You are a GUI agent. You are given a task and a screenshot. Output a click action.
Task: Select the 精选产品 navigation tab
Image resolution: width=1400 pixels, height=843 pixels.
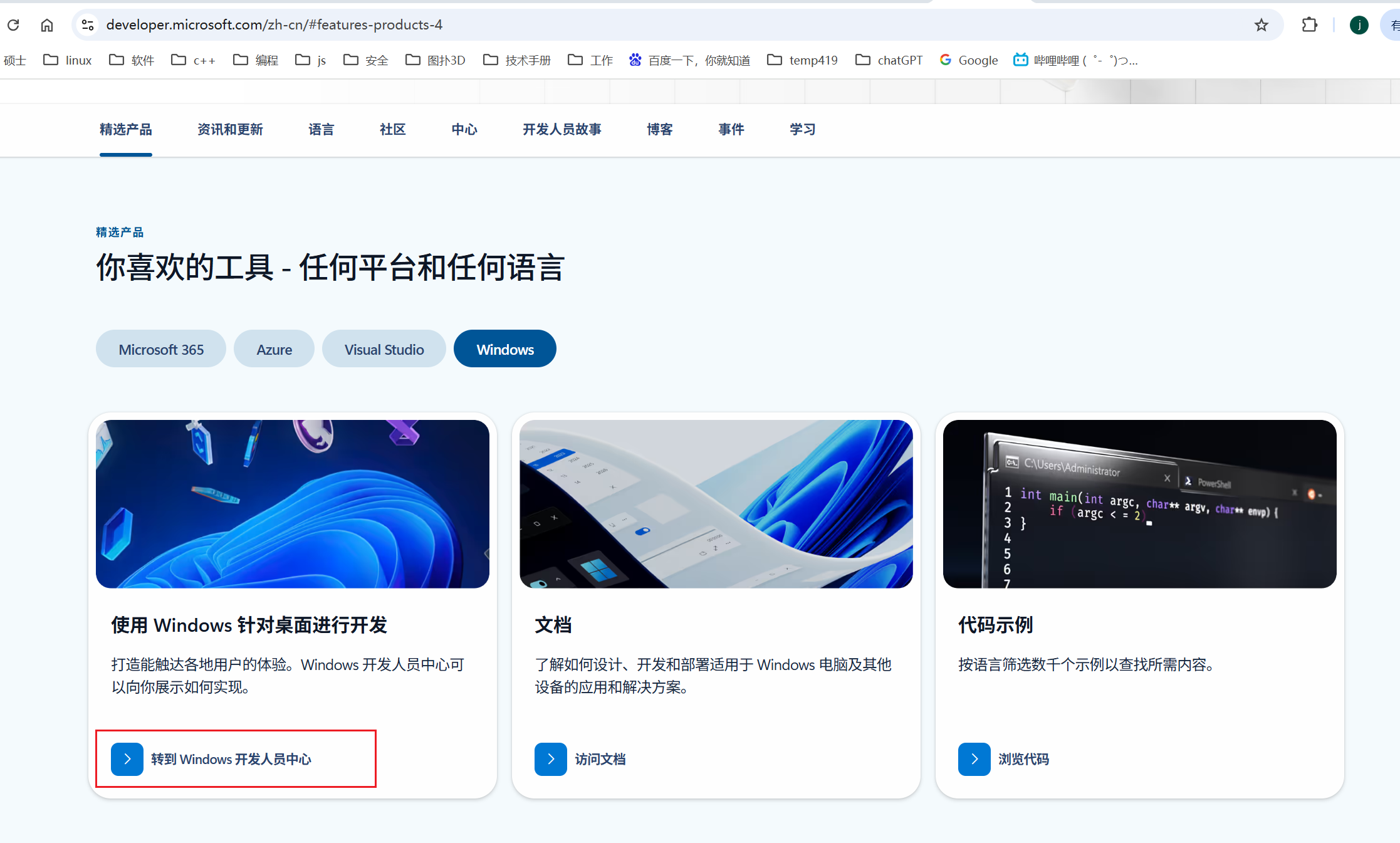point(126,130)
